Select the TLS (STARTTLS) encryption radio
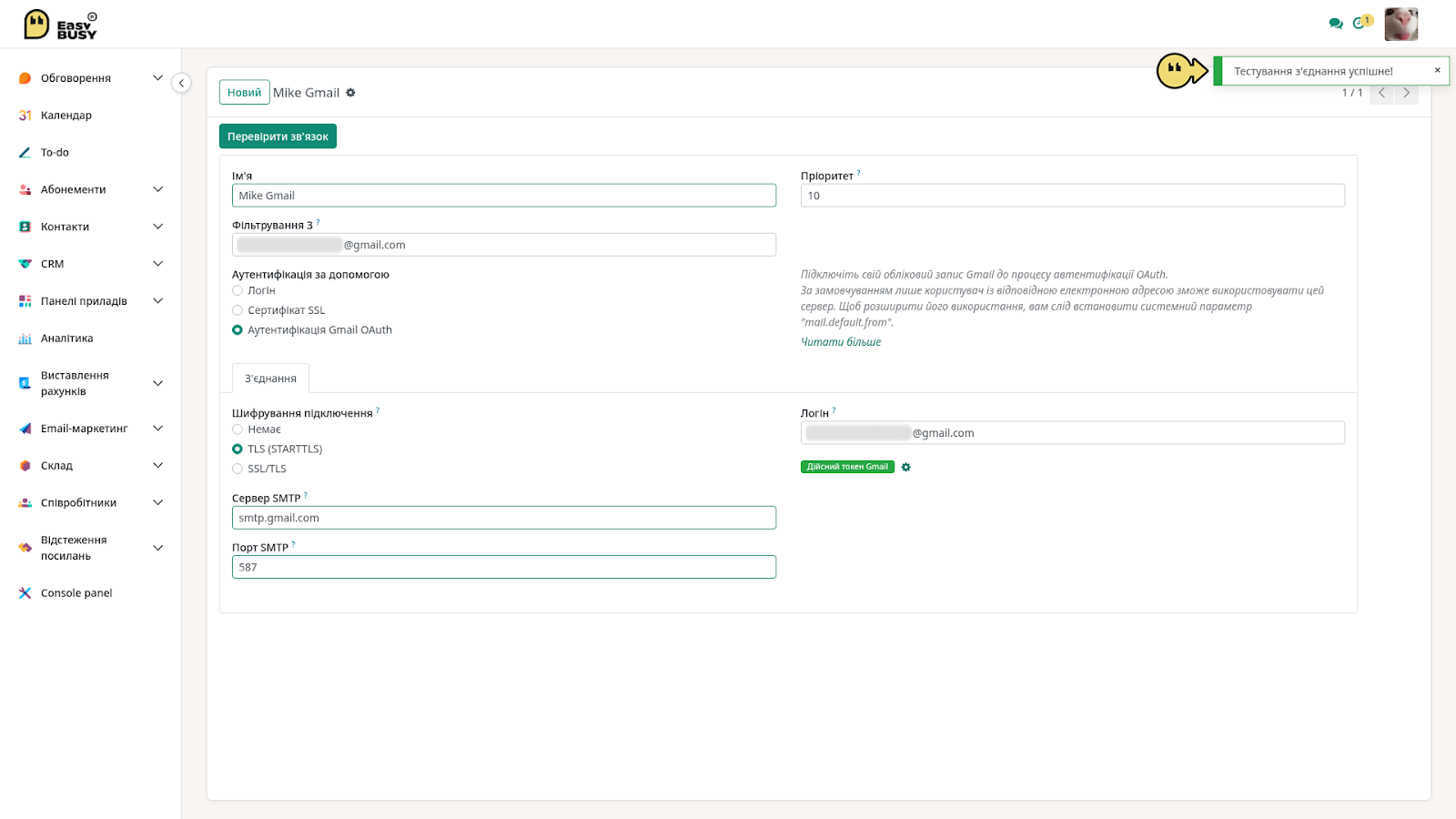The height and width of the screenshot is (819, 1456). 238,450
